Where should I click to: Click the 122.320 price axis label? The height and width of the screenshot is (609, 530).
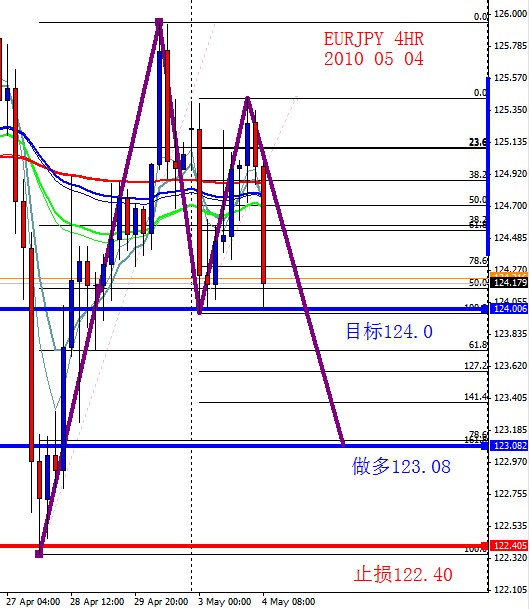[511, 557]
